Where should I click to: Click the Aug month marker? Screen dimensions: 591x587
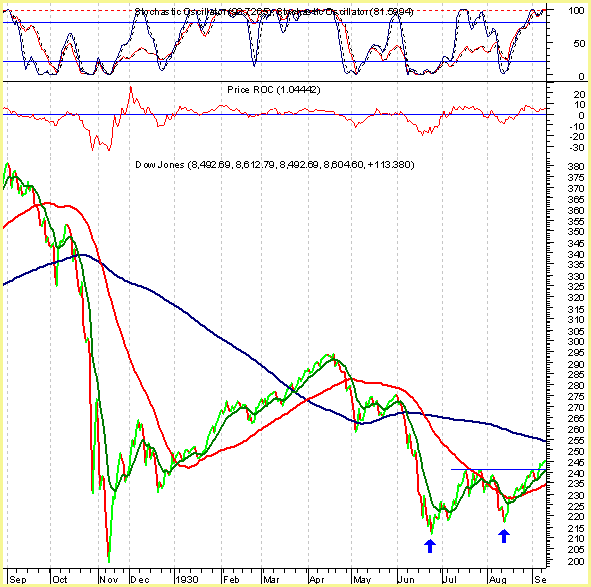[x=497, y=579]
